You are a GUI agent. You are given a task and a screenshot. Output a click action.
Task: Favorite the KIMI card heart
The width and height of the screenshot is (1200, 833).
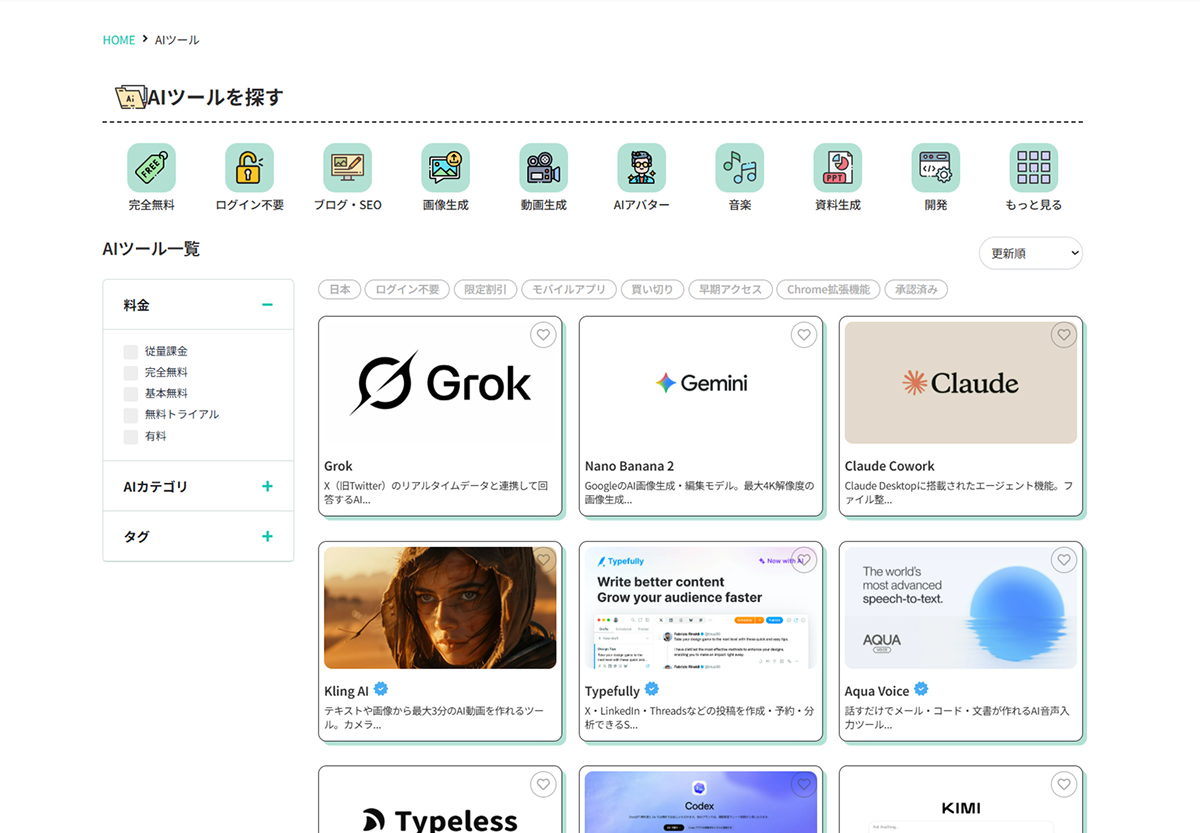click(1064, 785)
